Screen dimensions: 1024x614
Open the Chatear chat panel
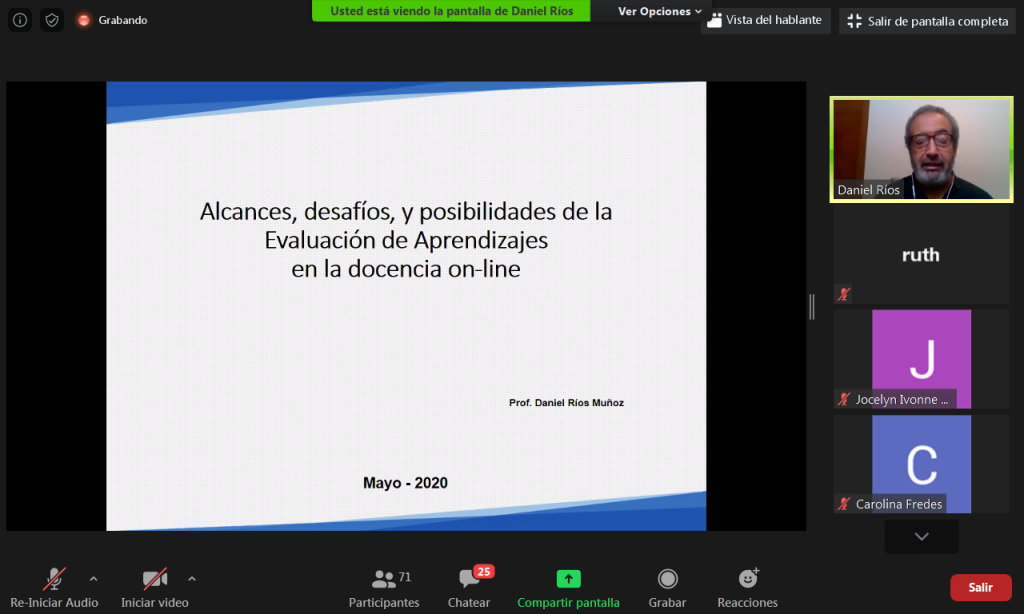click(x=469, y=587)
